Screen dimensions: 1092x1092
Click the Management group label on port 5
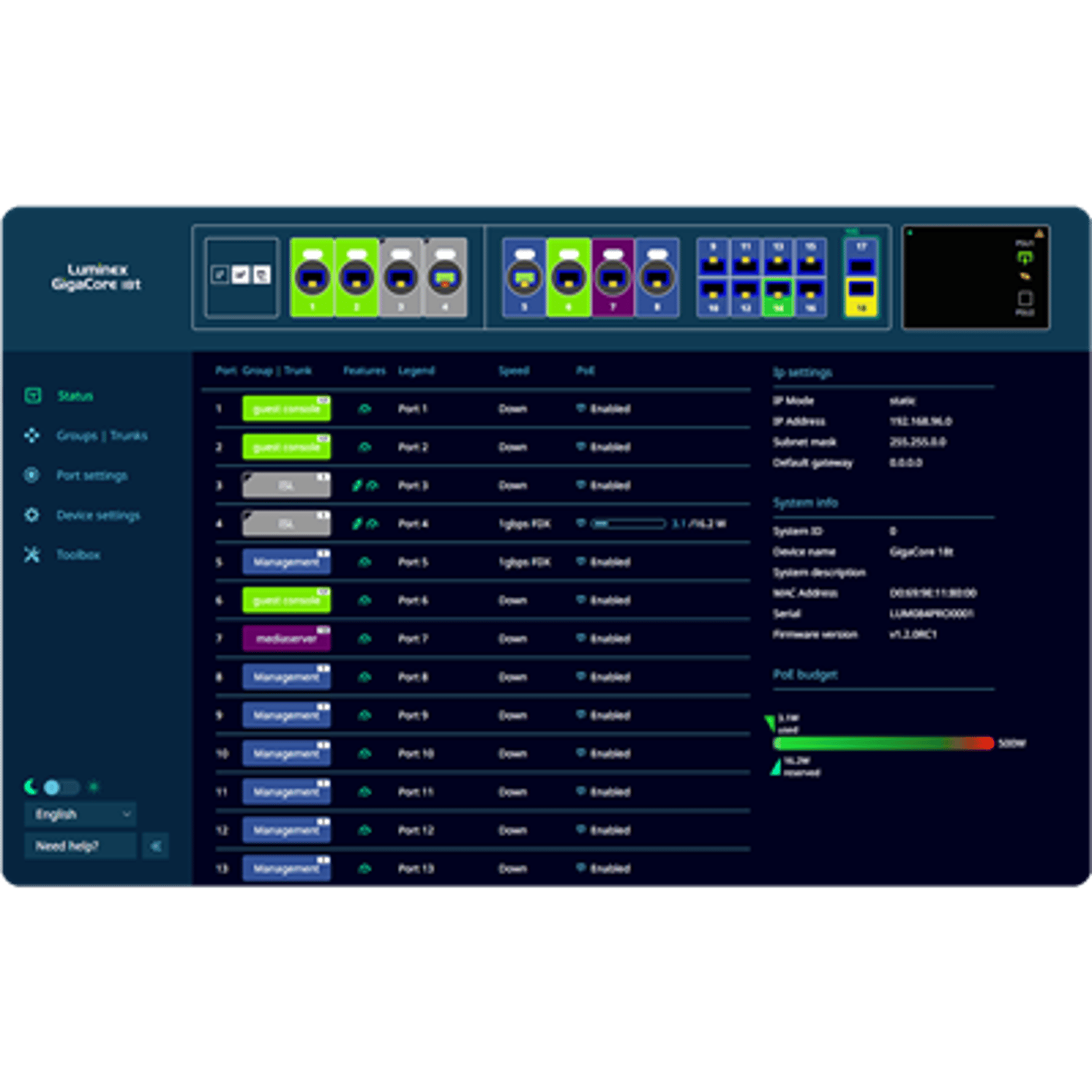[x=286, y=562]
